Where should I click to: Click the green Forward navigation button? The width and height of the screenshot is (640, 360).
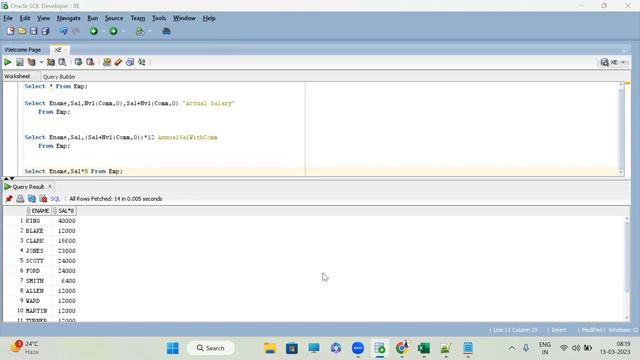pos(113,31)
